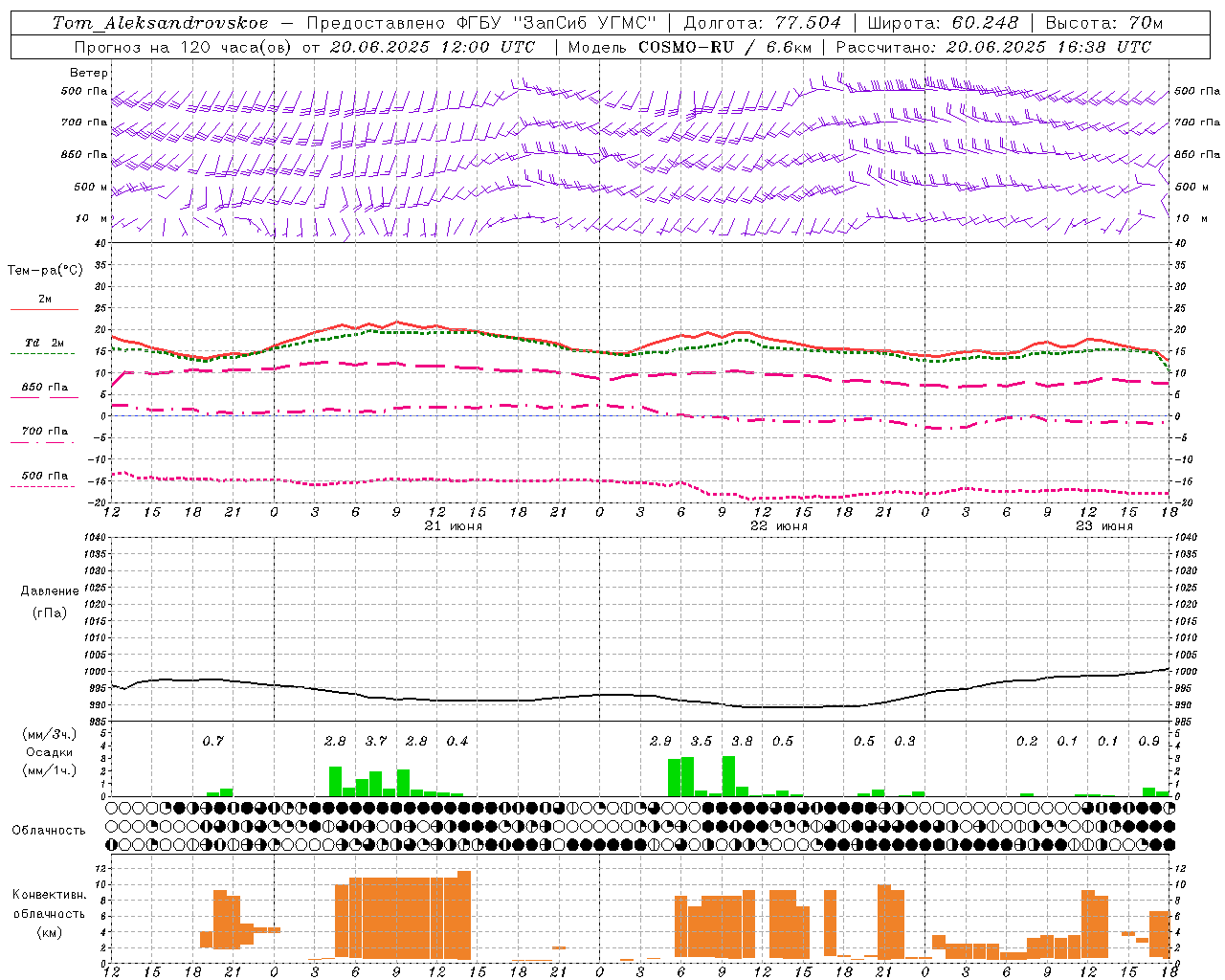Viewport: 1225px width, 980px height.
Task: Click the 0.4 precipitation total value
Action: pos(457,741)
